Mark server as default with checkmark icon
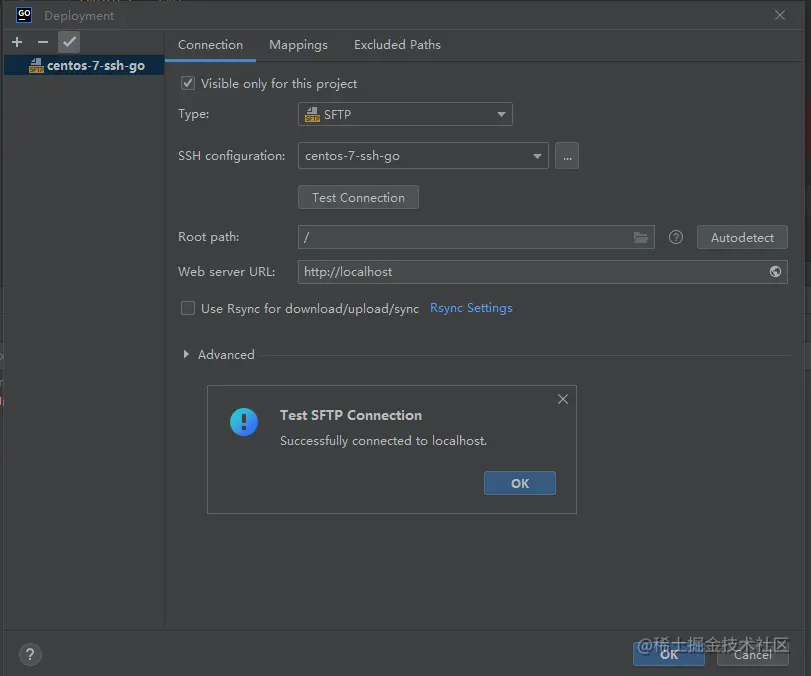811x676 pixels. pos(69,42)
